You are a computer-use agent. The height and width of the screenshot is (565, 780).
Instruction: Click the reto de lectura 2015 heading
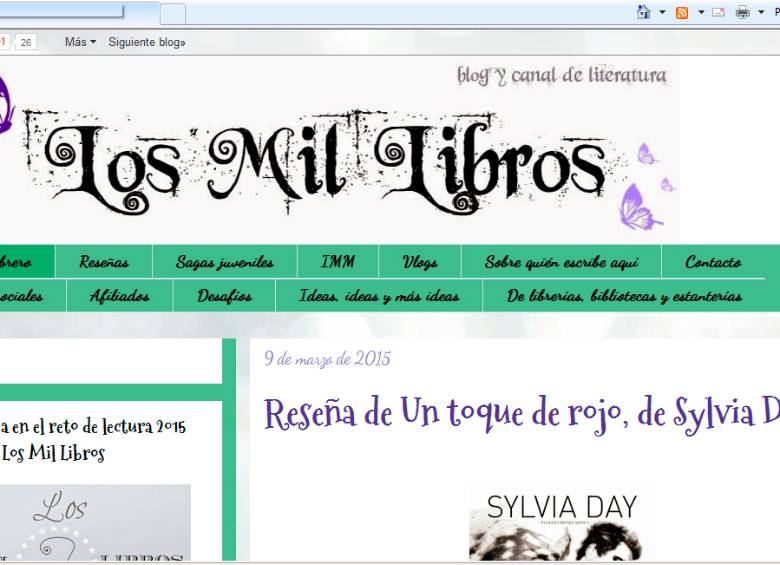coord(93,440)
